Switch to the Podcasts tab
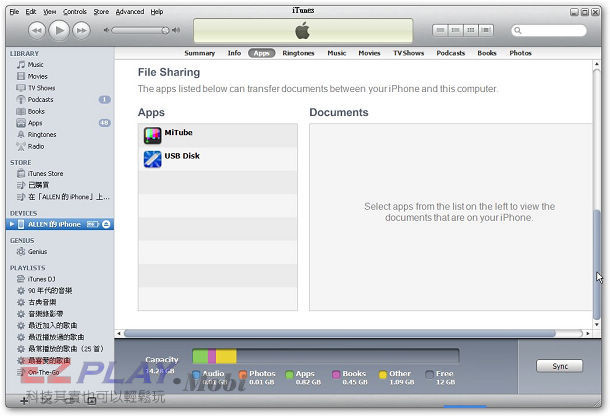Image resolution: width=610 pixels, height=416 pixels. [x=450, y=53]
